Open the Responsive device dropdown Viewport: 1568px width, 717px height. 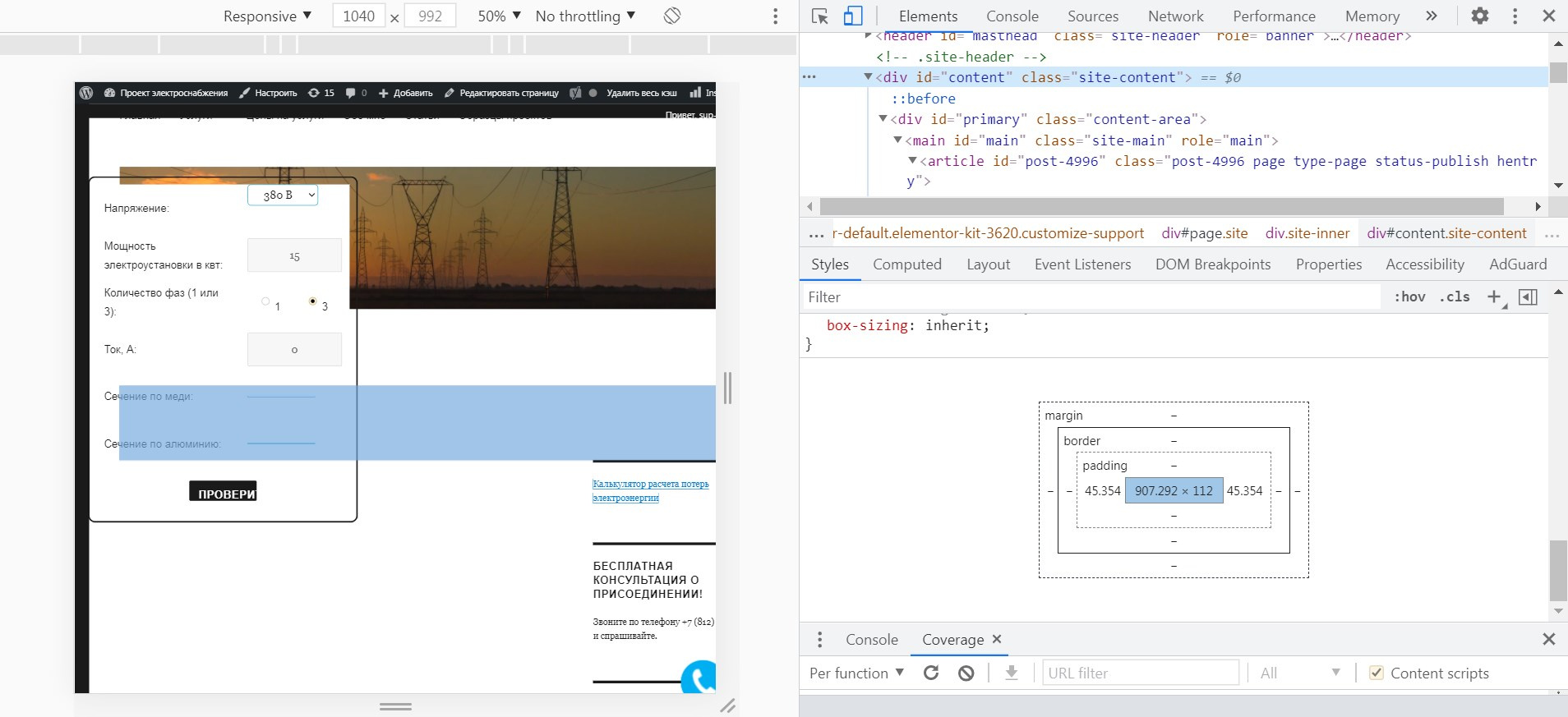[x=267, y=16]
